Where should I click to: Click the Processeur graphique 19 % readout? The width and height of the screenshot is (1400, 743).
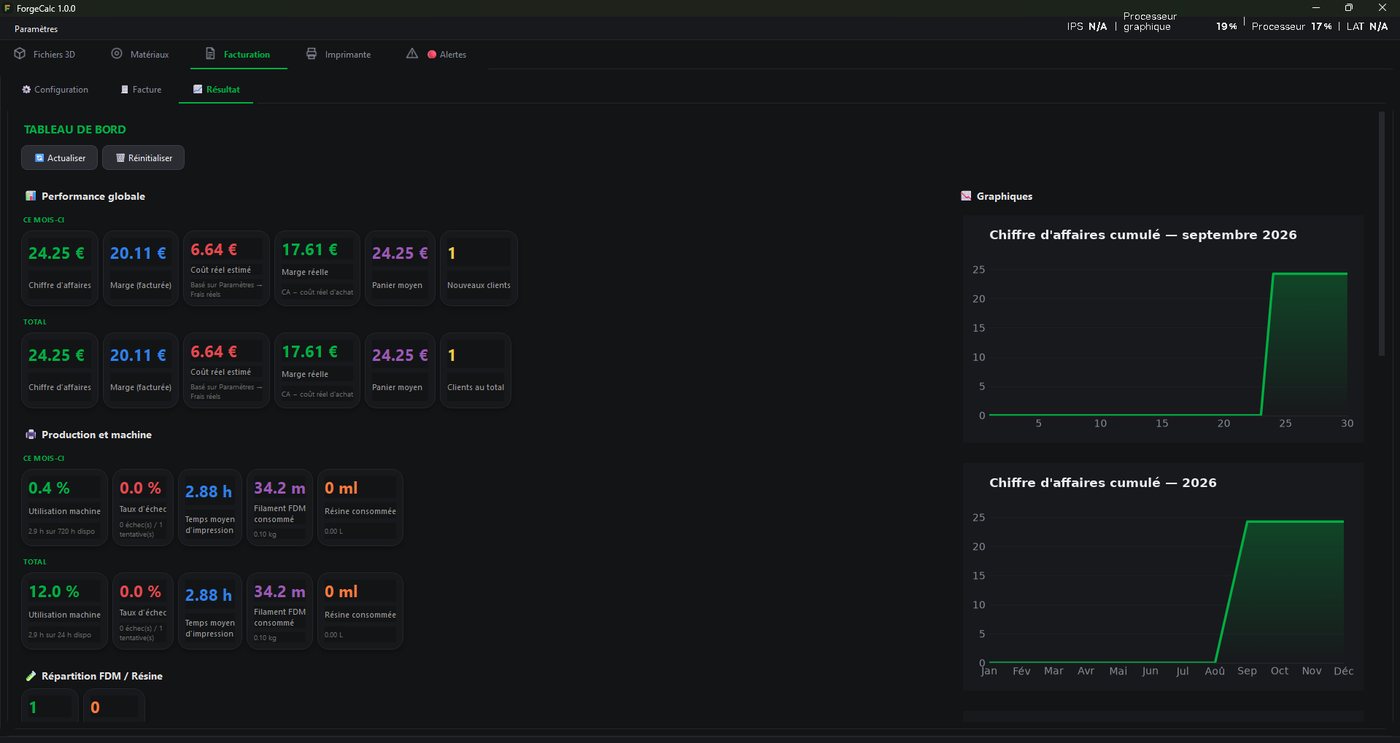point(1180,22)
